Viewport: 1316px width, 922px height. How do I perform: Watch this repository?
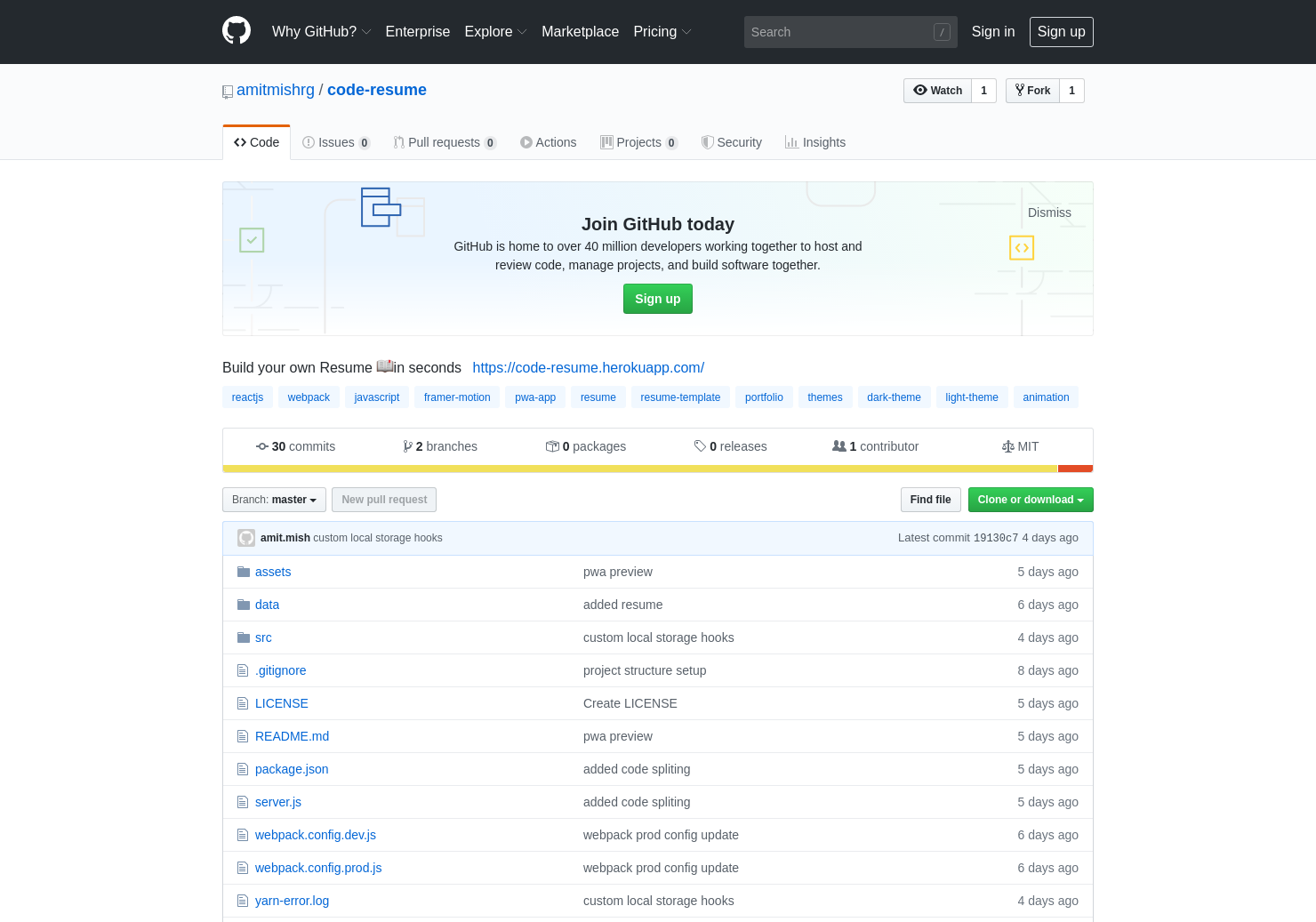click(x=937, y=91)
